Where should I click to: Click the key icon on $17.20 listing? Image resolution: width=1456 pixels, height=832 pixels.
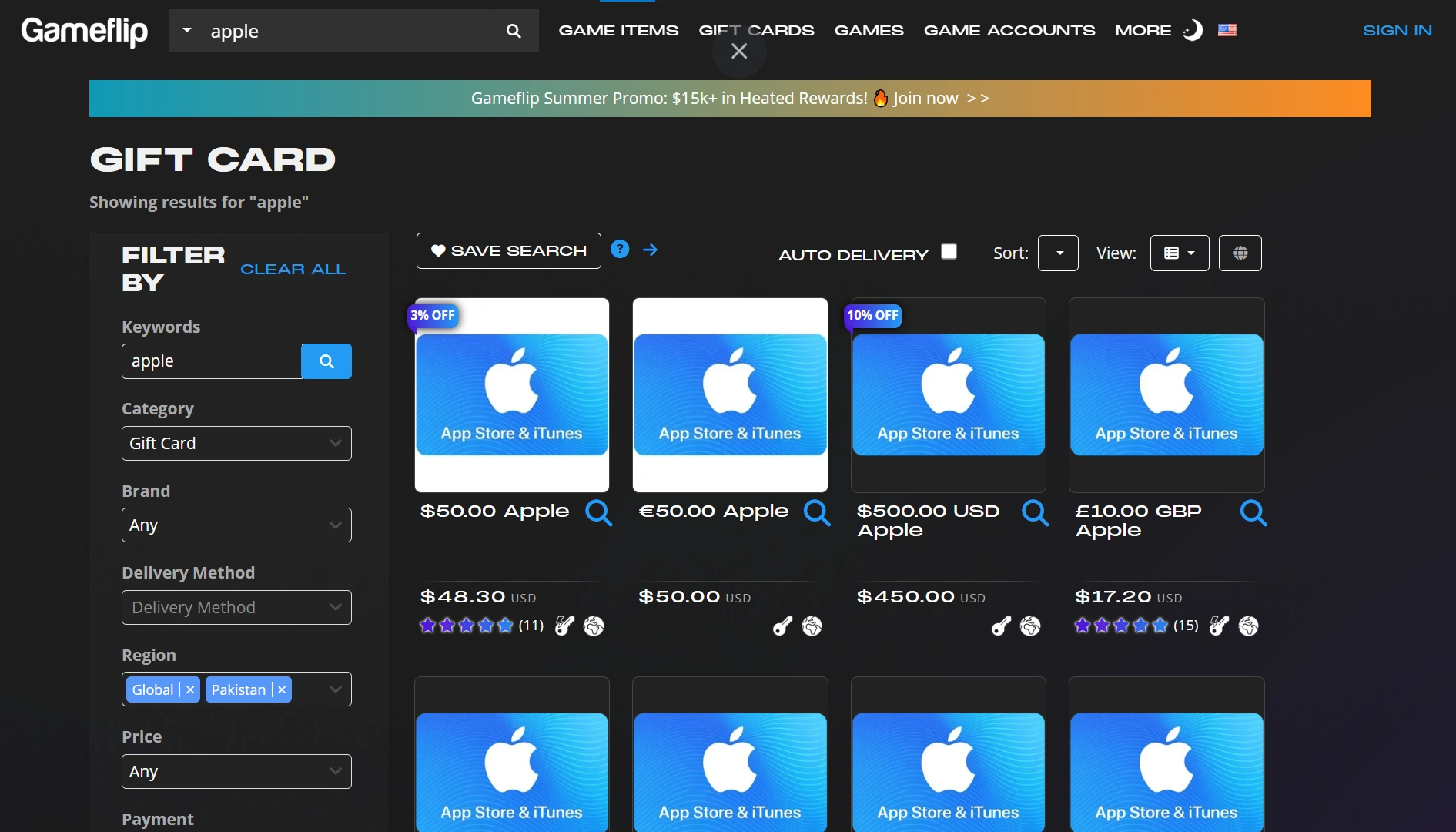(x=1219, y=626)
